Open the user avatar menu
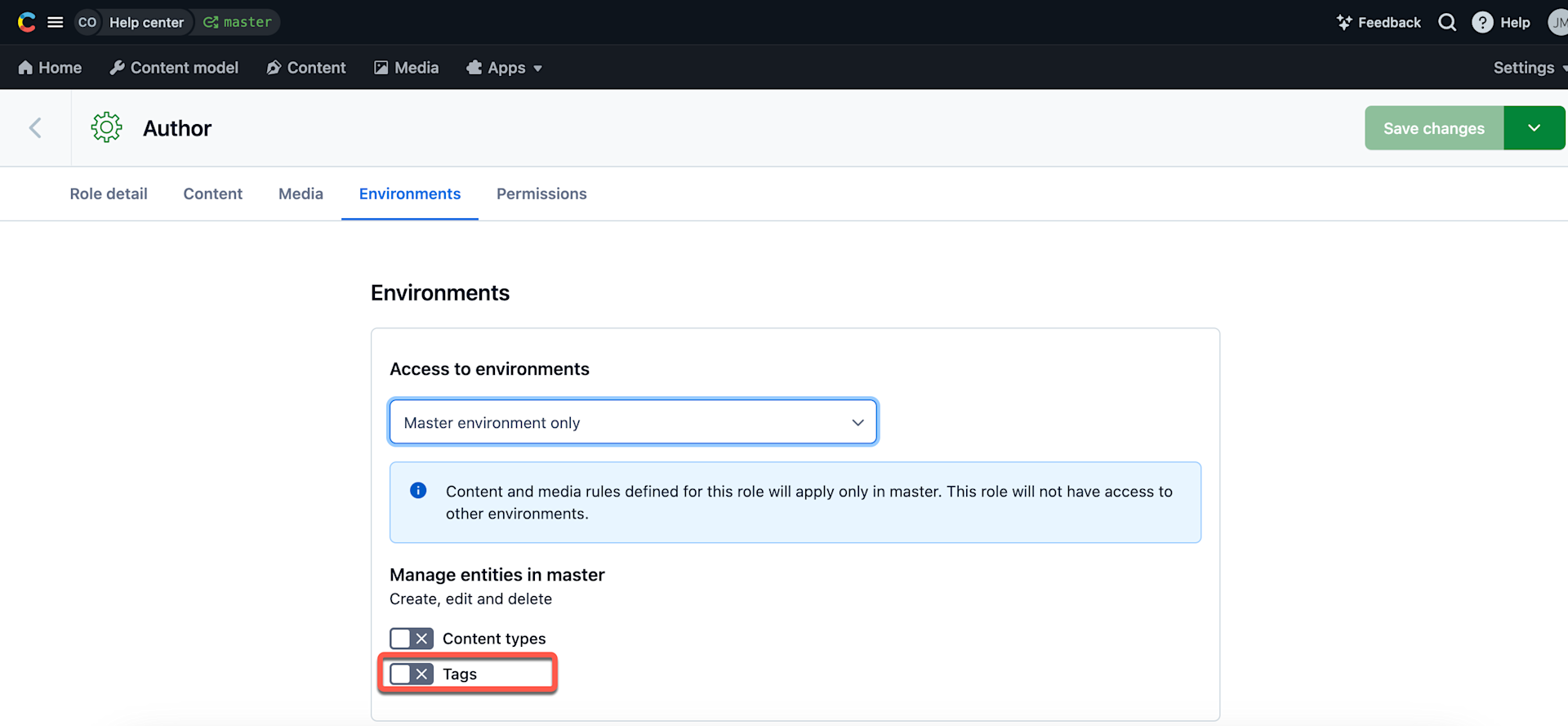 coord(1558,22)
